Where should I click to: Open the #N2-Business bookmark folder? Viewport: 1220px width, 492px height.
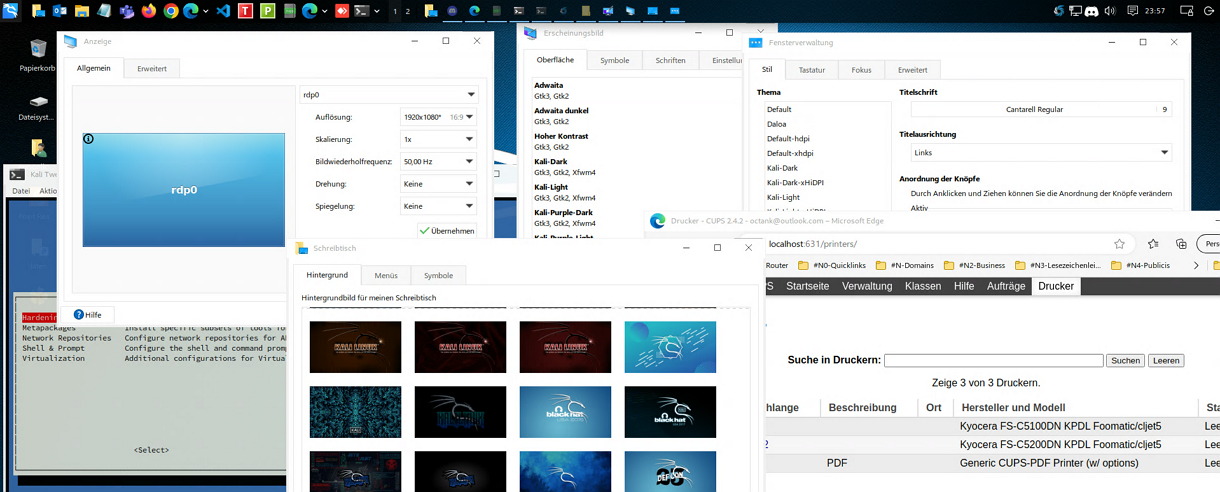(975, 265)
